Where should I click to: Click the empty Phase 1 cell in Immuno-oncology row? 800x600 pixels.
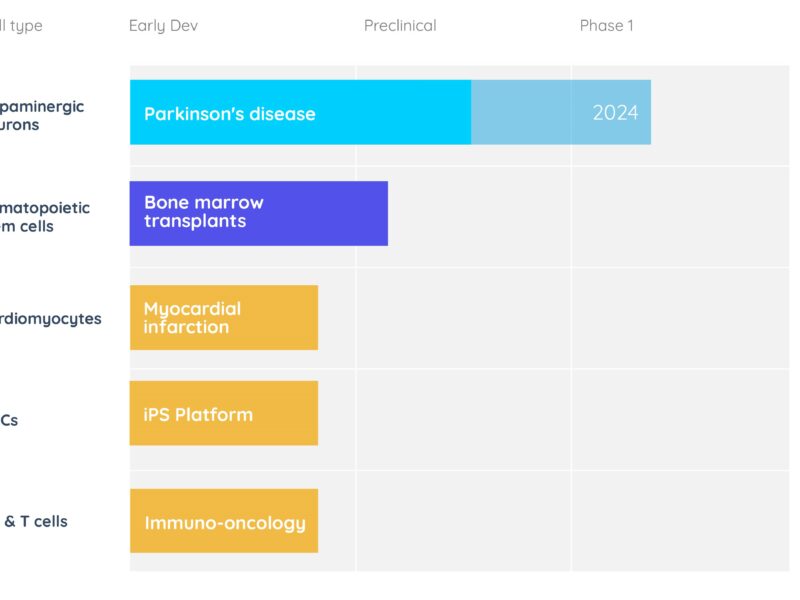680,521
